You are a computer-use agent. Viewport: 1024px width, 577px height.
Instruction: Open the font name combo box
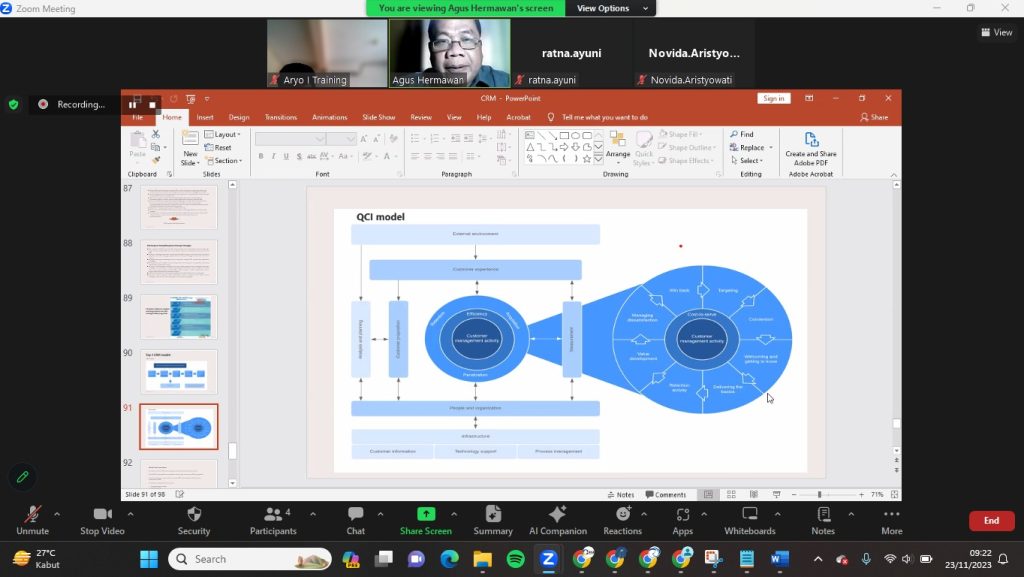click(x=290, y=138)
